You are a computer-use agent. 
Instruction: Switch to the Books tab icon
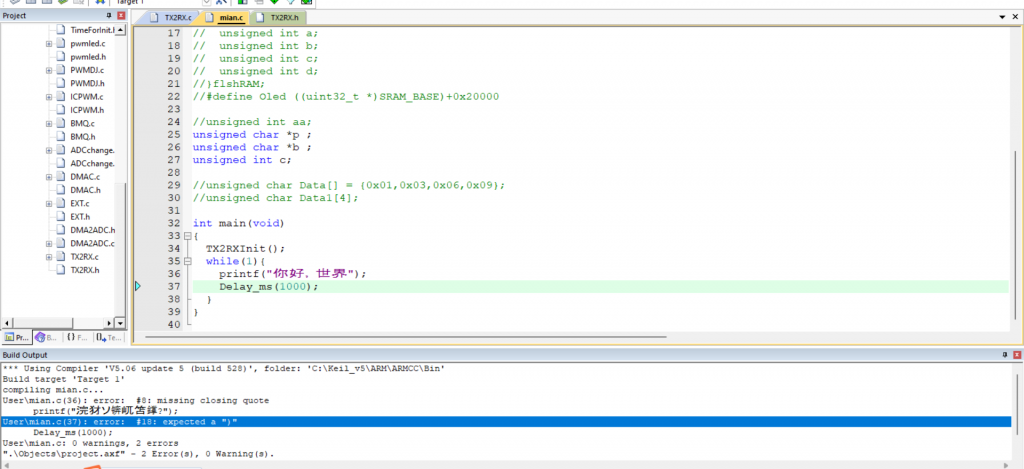click(x=45, y=337)
